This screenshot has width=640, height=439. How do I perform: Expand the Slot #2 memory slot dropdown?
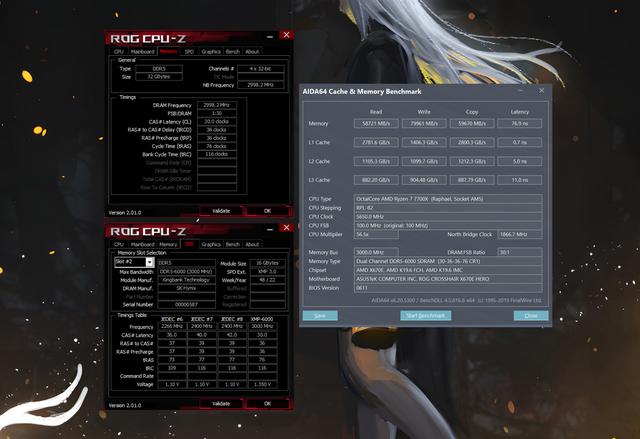click(150, 262)
